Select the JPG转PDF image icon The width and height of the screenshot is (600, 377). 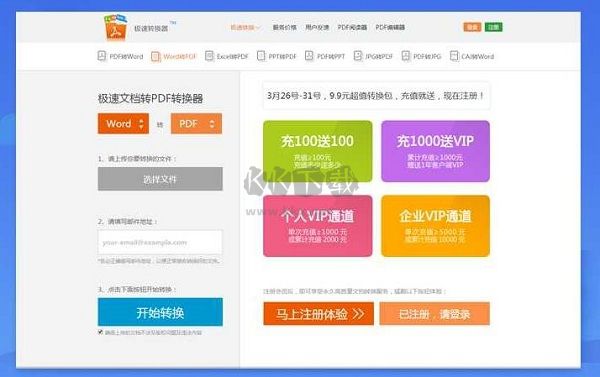pos(358,56)
